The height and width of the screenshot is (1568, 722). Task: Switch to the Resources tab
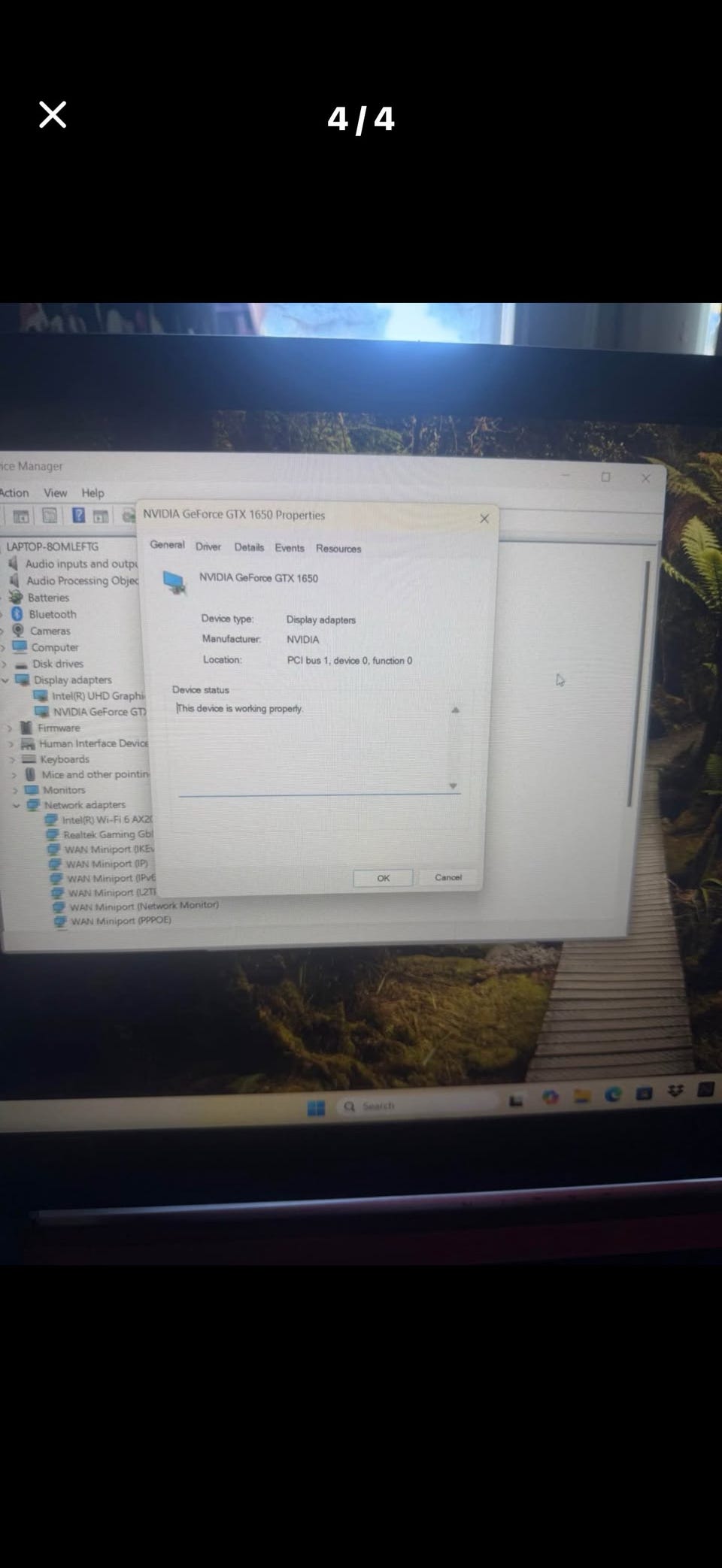(x=338, y=549)
